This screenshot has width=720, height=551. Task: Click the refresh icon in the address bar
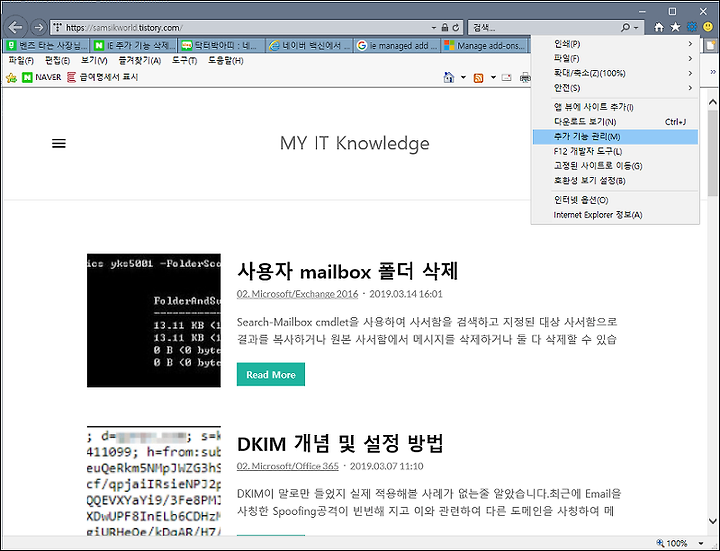[x=456, y=28]
